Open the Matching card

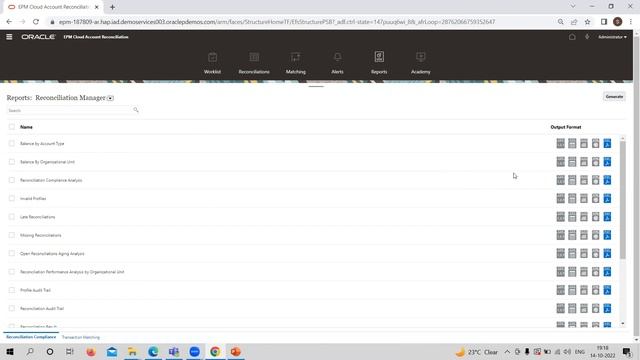pyautogui.click(x=296, y=63)
